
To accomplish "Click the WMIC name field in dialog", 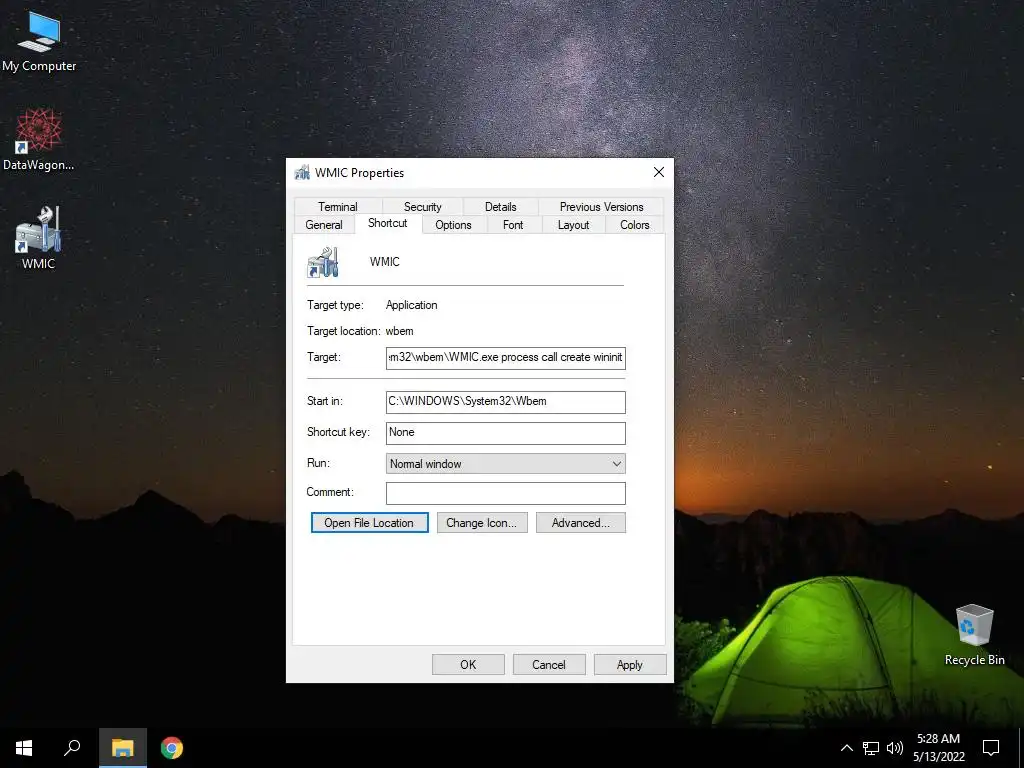I will coord(385,262).
